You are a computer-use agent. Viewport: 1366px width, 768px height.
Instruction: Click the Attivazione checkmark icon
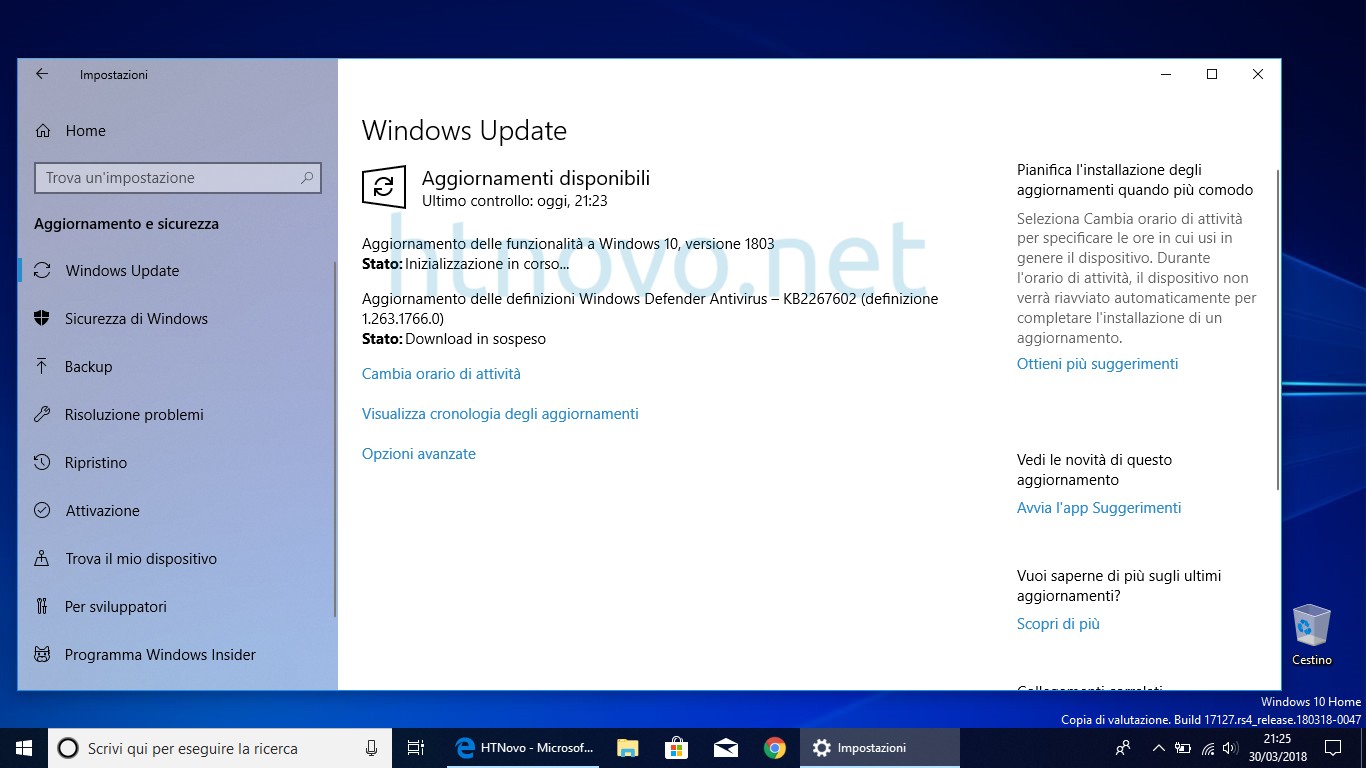pyautogui.click(x=41, y=510)
